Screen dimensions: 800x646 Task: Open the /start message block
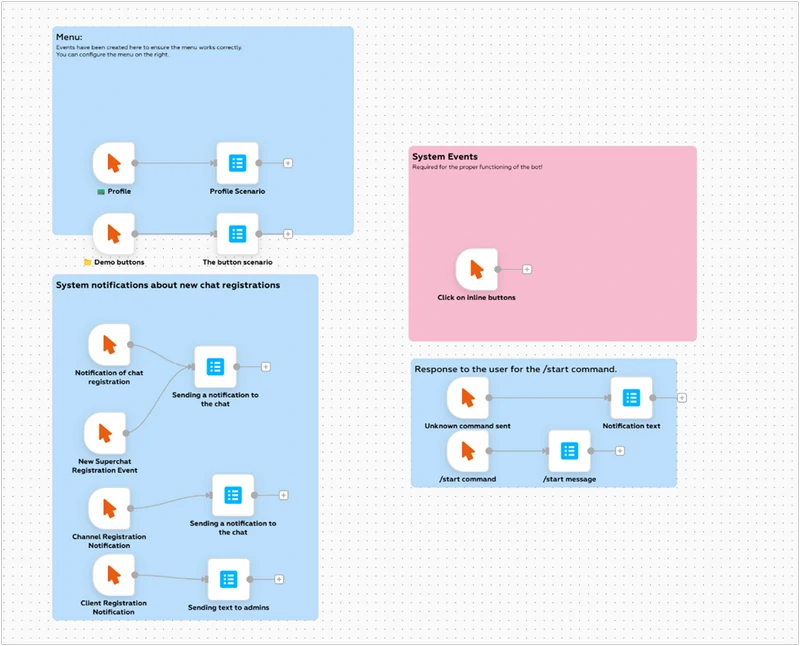tap(569, 450)
